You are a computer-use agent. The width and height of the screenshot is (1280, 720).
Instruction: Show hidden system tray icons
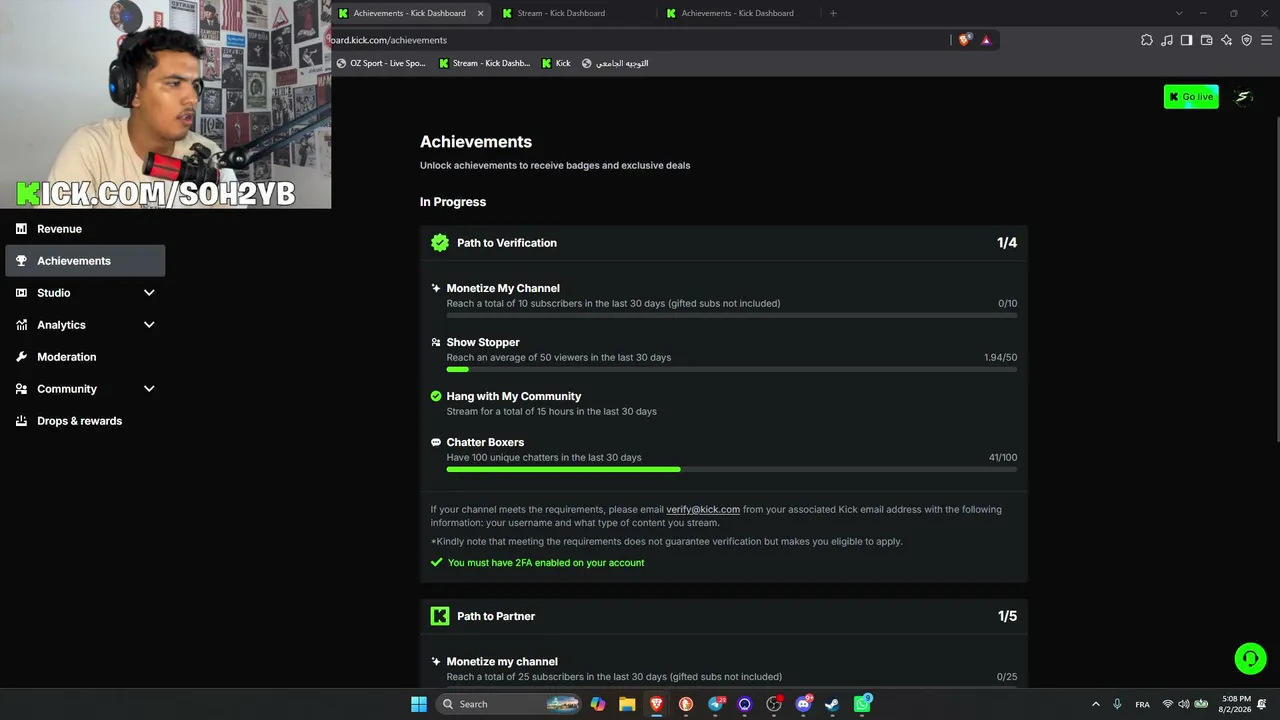click(1095, 704)
